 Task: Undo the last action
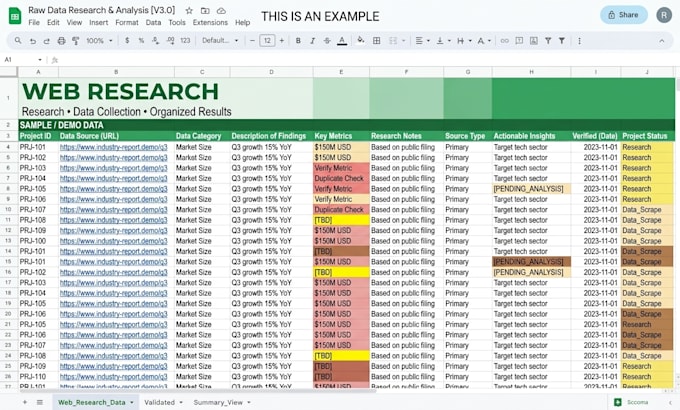click(33, 41)
